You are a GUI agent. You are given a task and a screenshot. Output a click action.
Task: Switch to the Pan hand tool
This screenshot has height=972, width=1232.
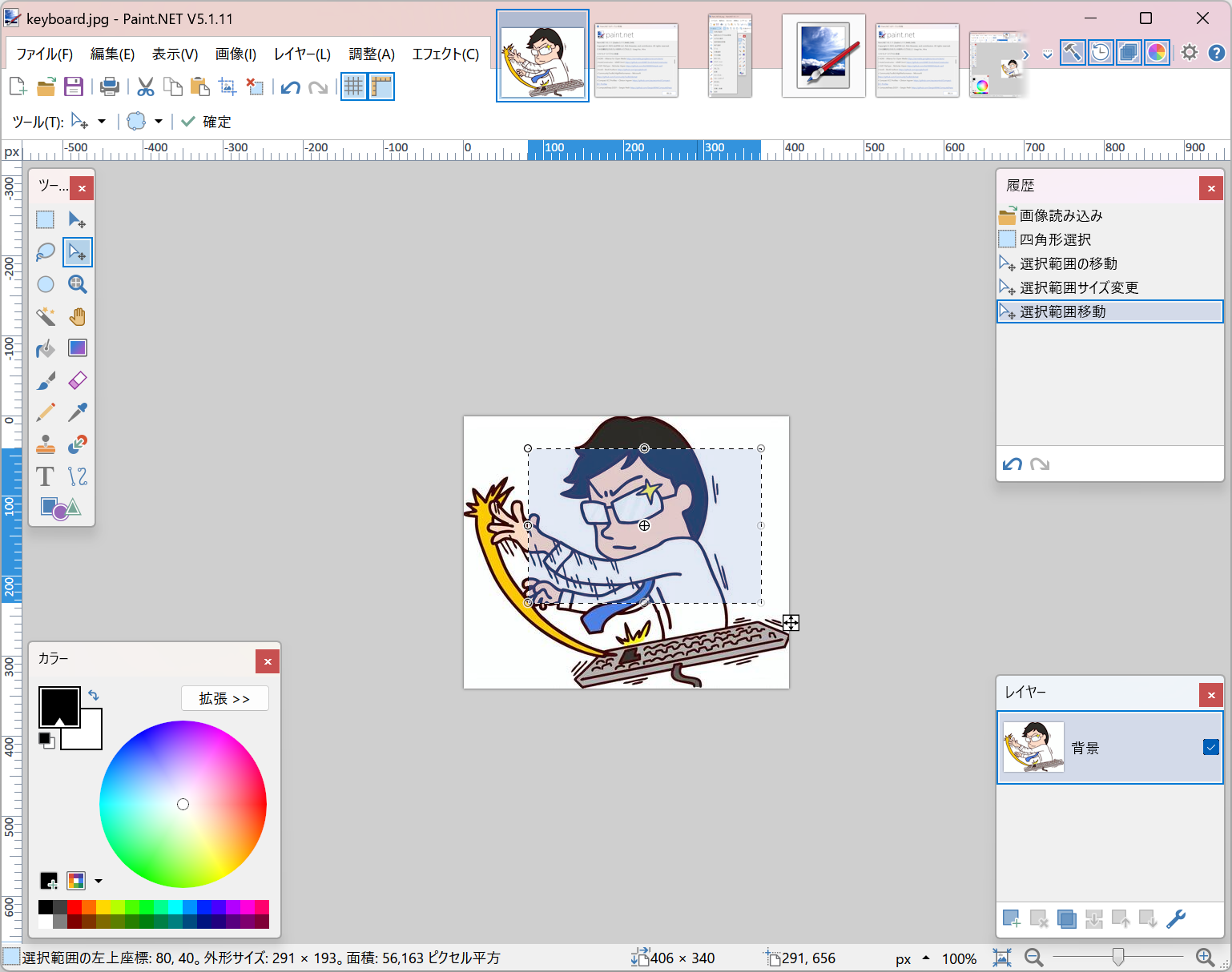point(78,316)
